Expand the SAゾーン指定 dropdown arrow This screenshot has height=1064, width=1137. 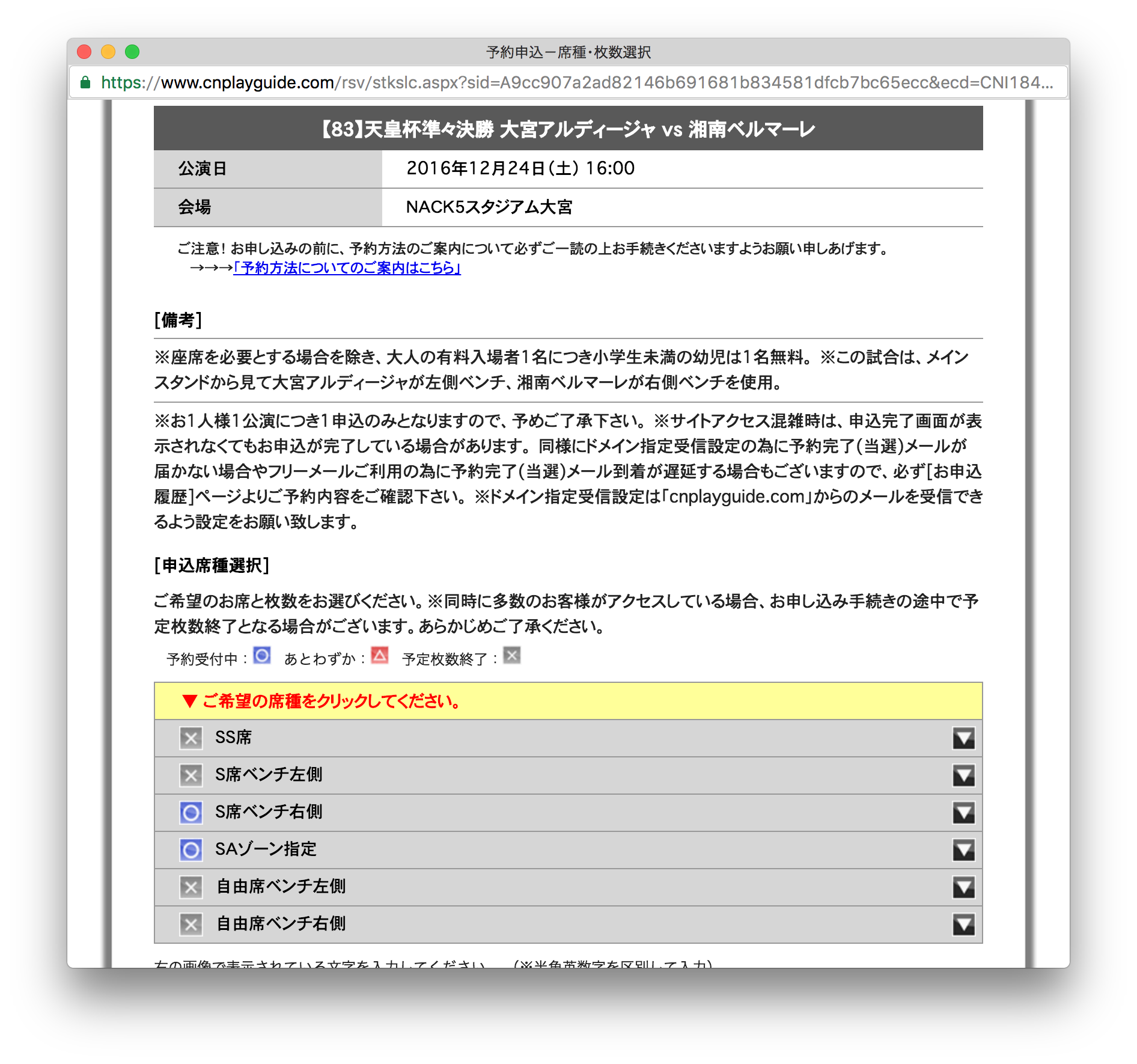coord(963,850)
